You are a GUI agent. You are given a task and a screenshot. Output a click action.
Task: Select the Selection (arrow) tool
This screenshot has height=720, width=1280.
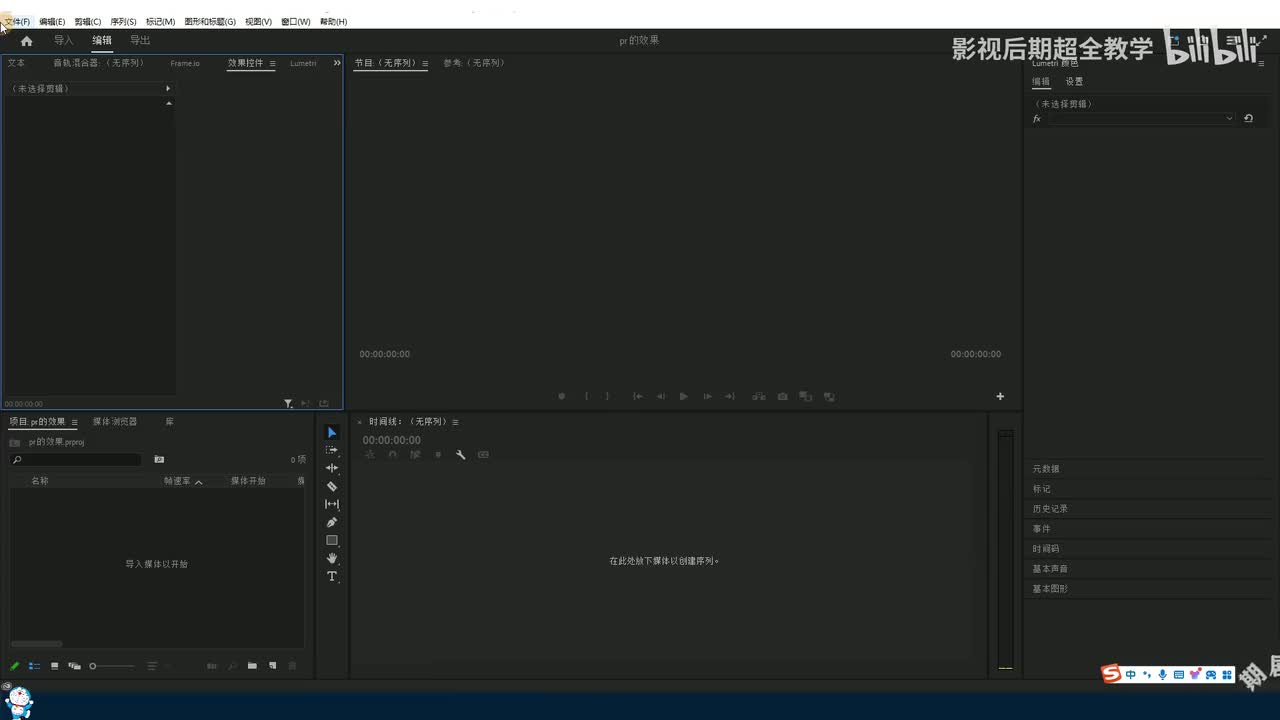click(332, 432)
